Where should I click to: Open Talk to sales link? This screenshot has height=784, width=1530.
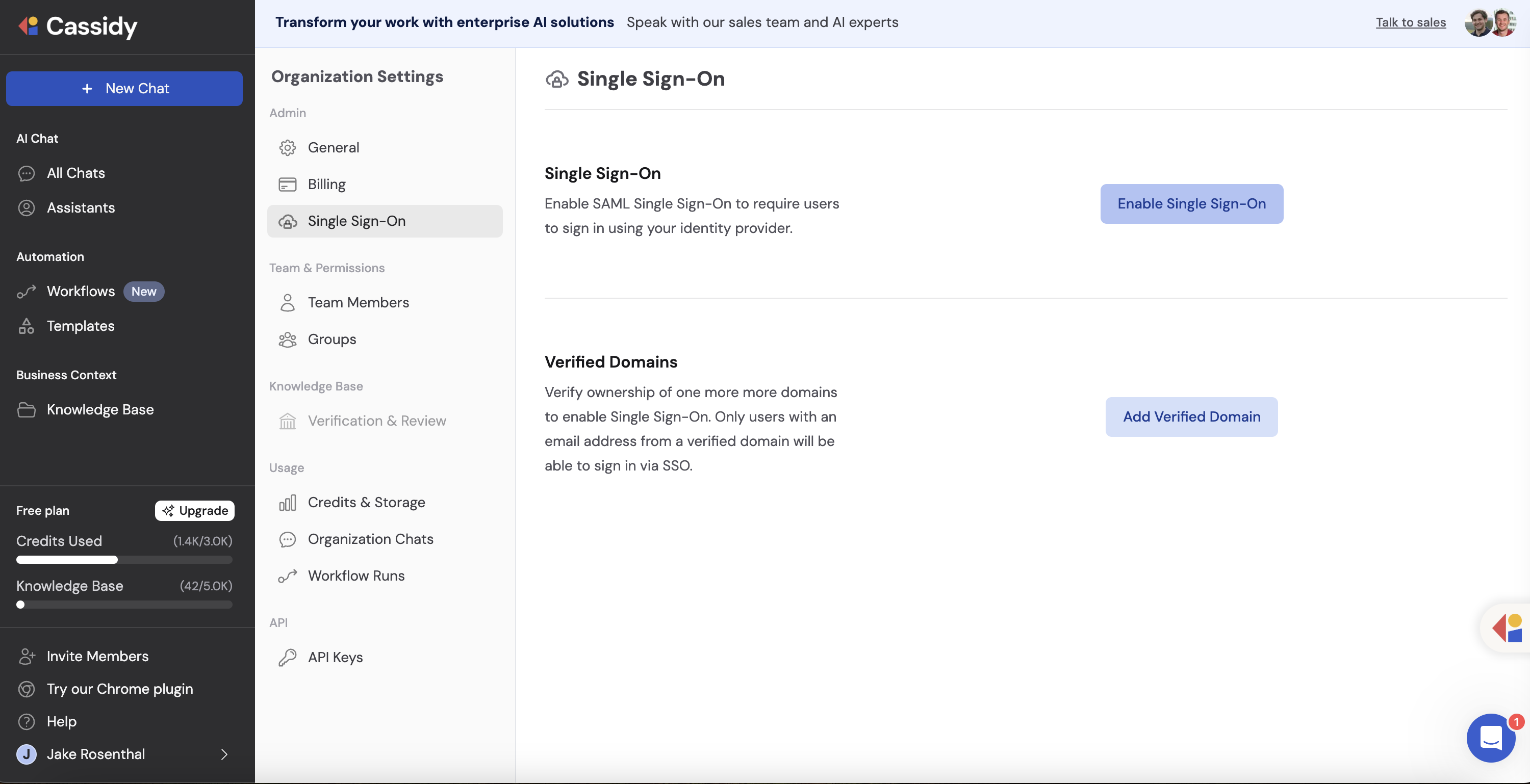1411,22
